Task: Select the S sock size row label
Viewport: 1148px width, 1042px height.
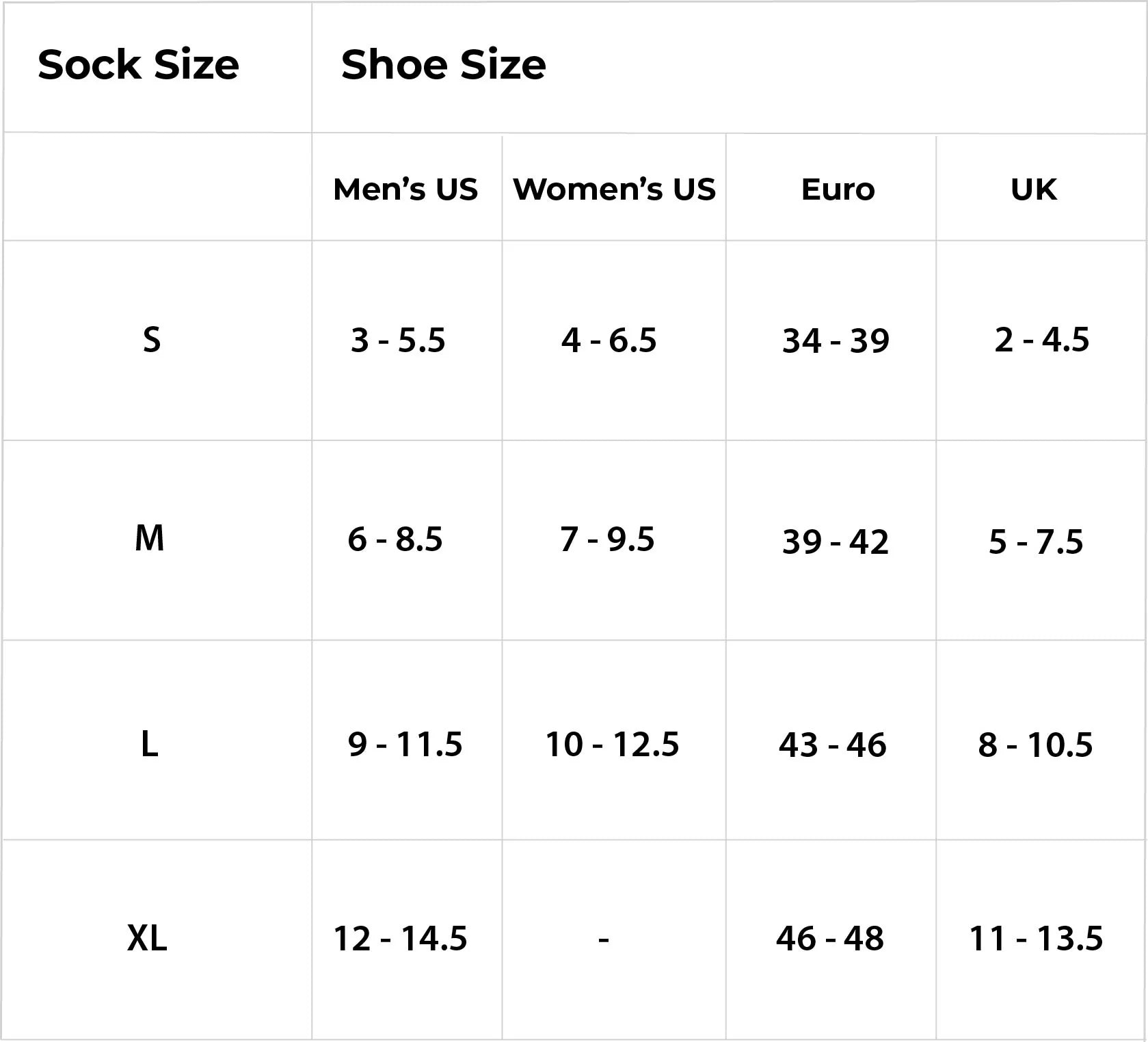Action: click(152, 340)
